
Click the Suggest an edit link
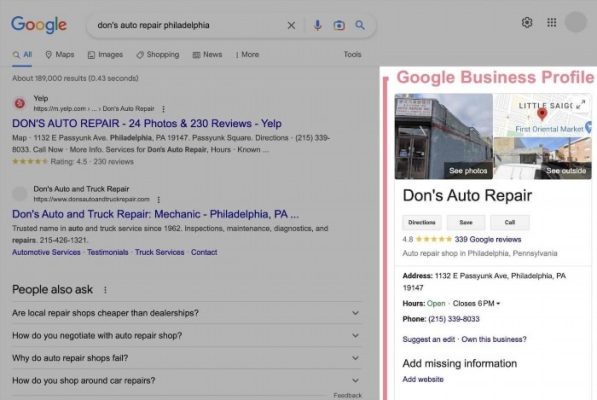[429, 339]
